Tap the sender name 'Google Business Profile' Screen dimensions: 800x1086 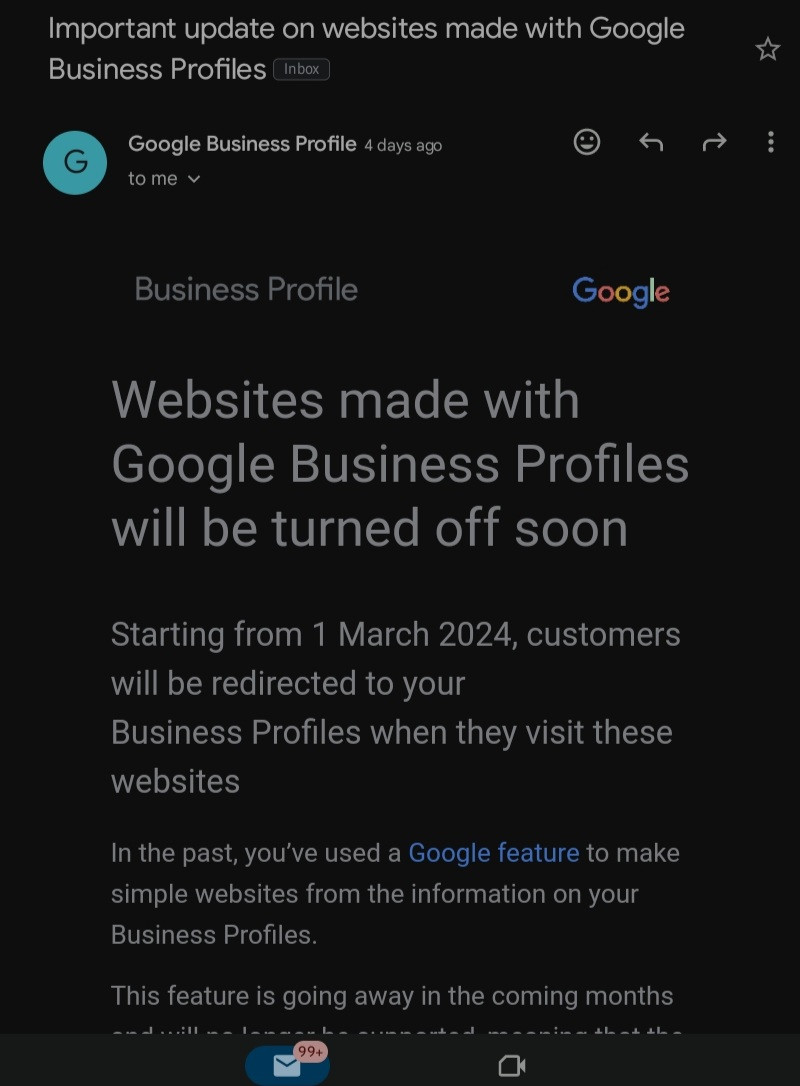coord(242,144)
